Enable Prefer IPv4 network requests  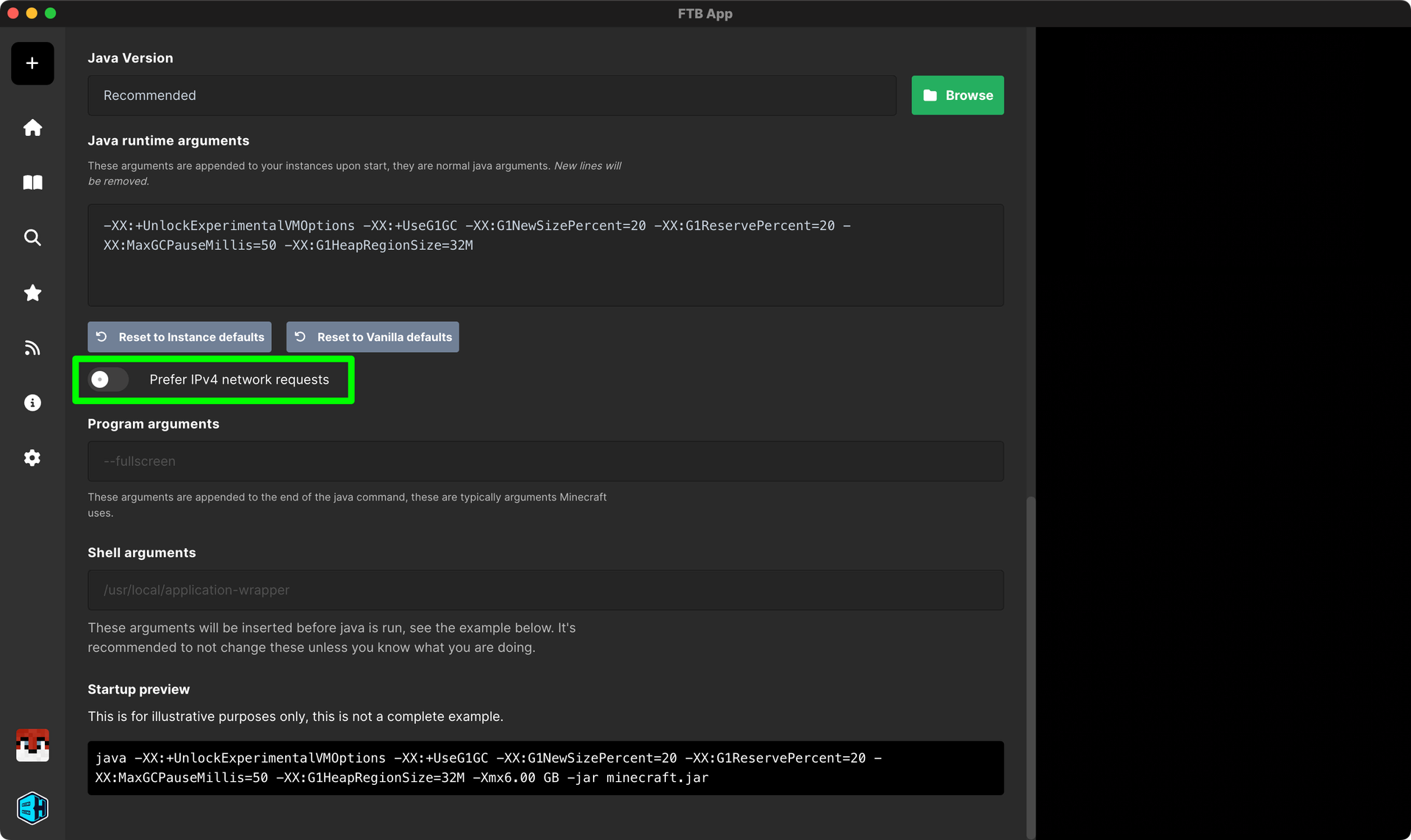107,379
